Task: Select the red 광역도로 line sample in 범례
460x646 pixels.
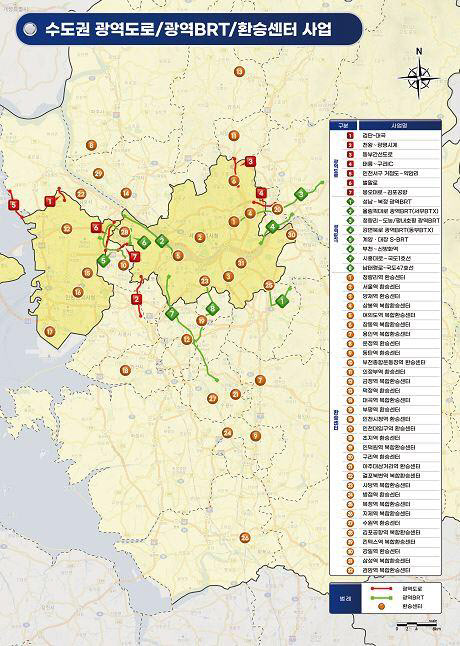Action: [x=383, y=589]
